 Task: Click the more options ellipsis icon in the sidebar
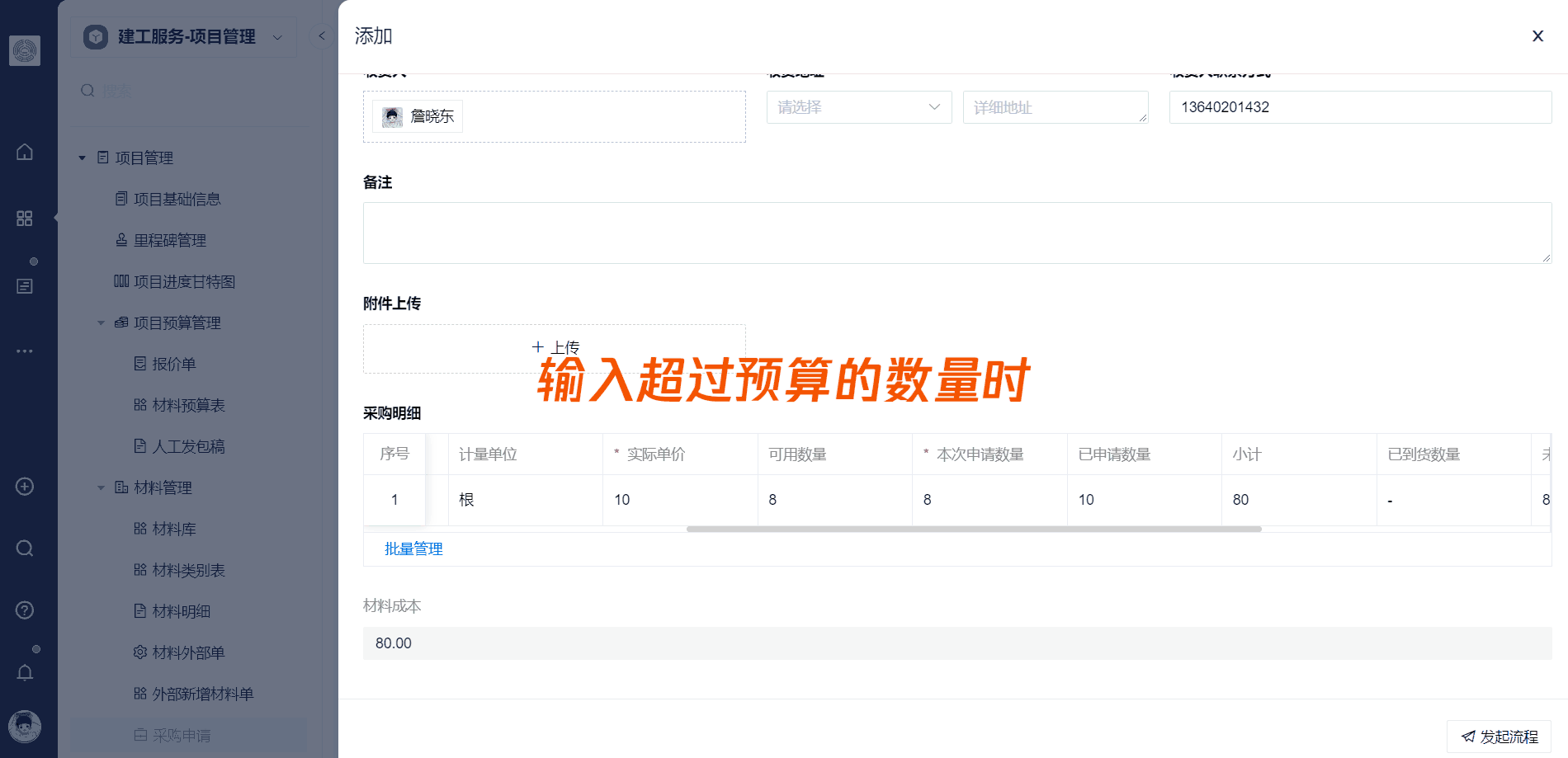[x=25, y=351]
